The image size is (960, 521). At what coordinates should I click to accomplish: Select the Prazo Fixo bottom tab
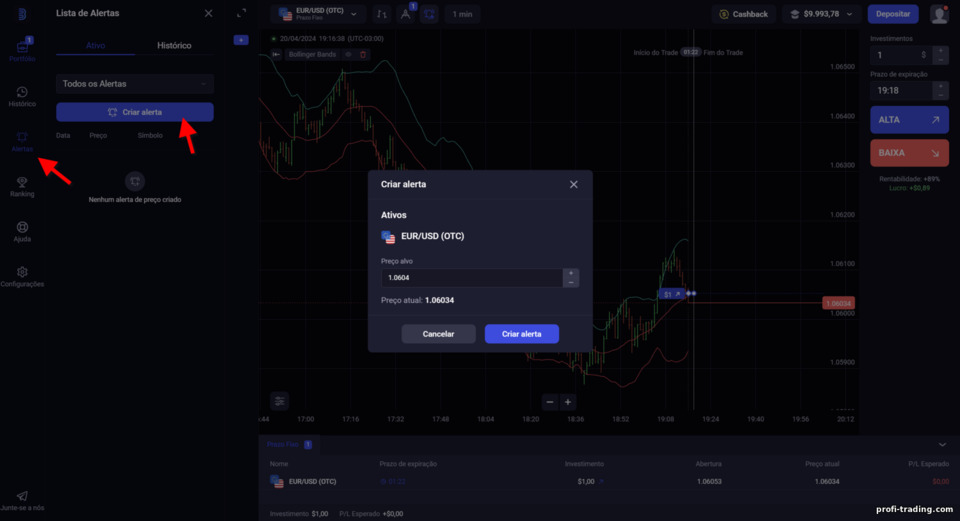(289, 444)
